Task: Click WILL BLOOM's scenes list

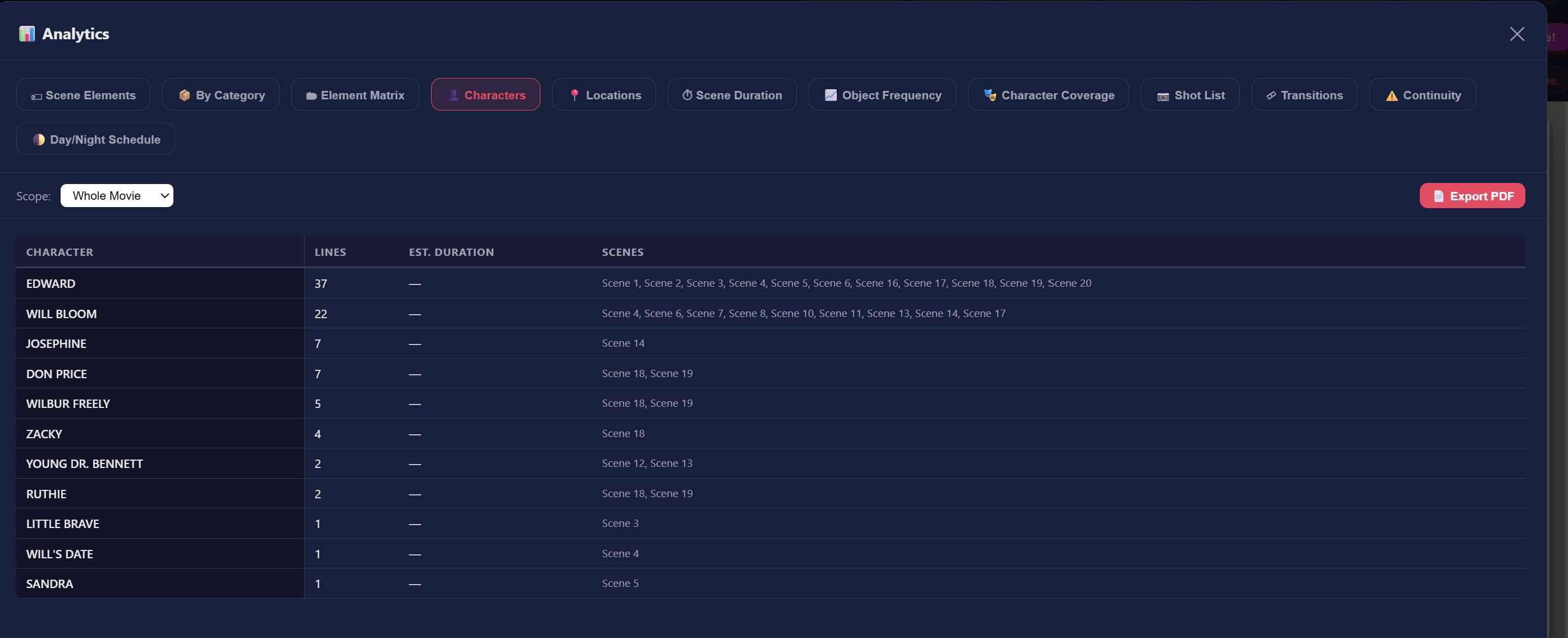Action: [804, 314]
